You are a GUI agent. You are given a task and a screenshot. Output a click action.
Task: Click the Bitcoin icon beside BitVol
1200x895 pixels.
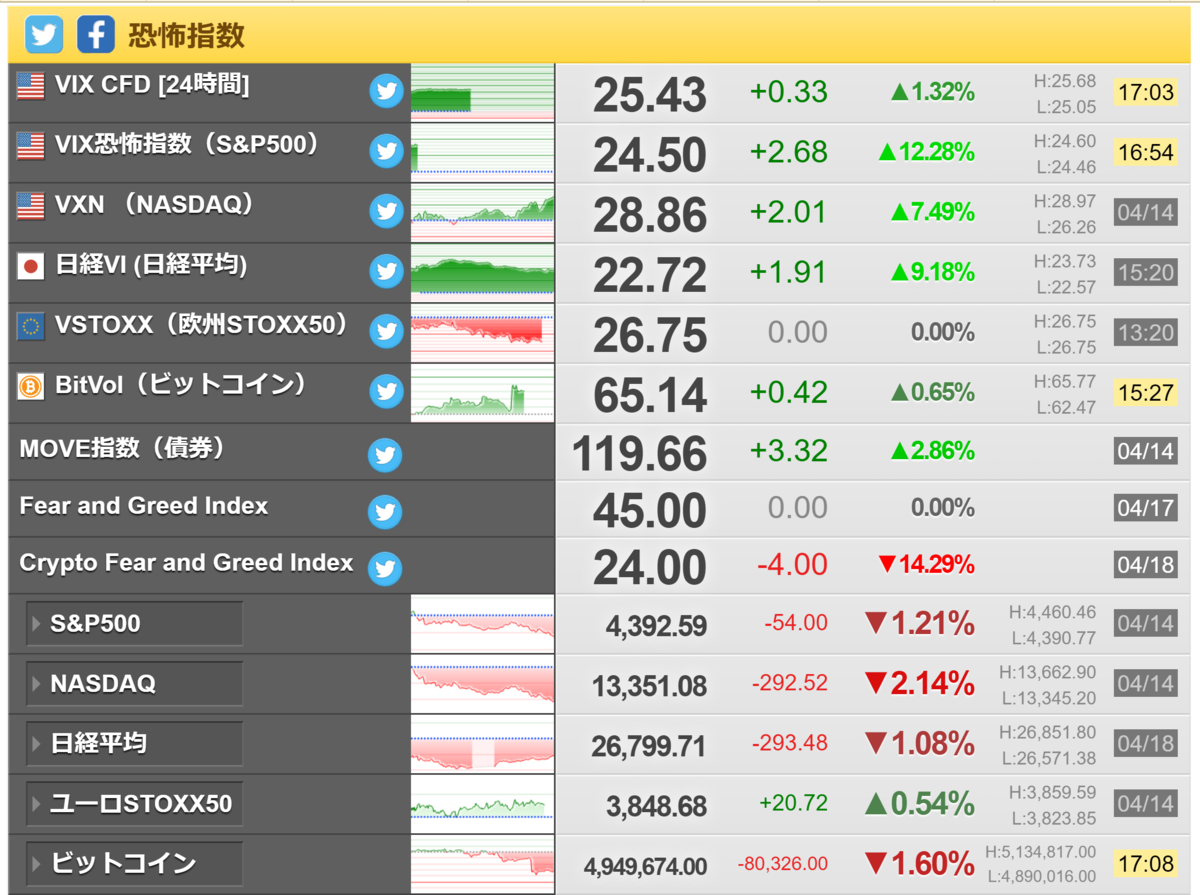point(31,386)
